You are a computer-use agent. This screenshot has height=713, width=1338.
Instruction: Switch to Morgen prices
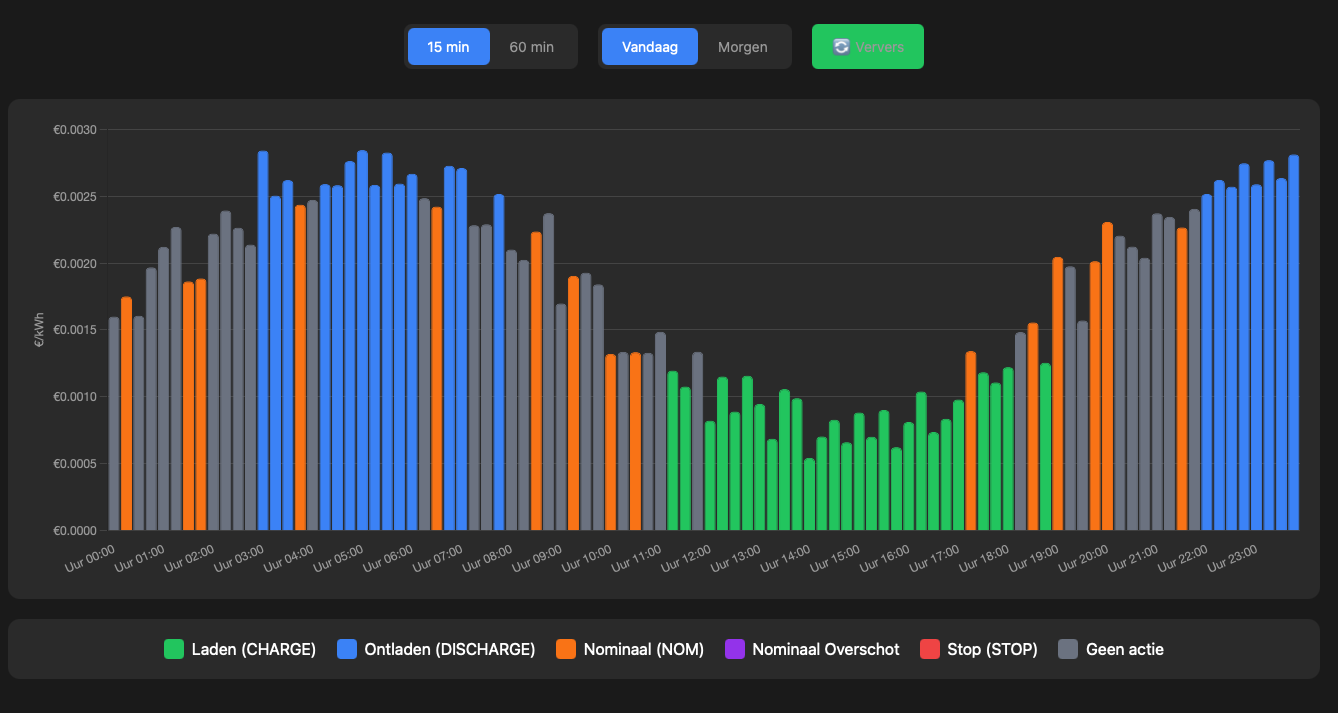coord(743,47)
